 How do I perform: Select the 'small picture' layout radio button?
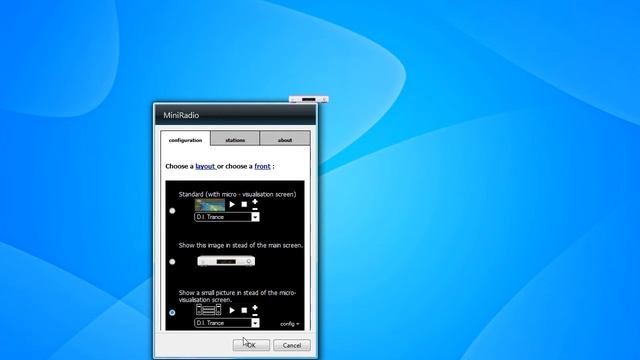coord(172,313)
